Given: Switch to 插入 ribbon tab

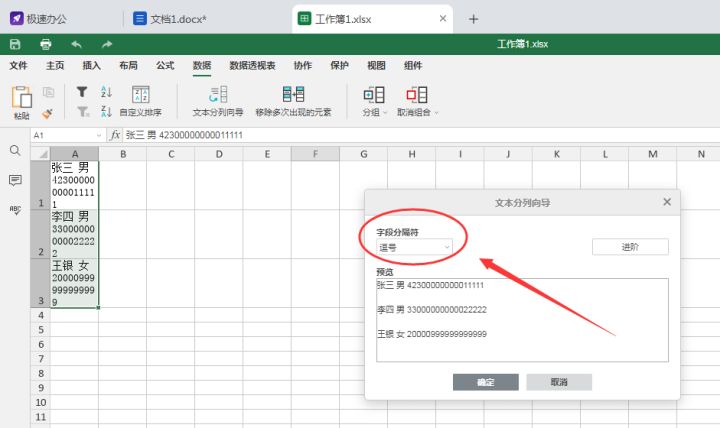Looking at the screenshot, I should click(x=91, y=66).
